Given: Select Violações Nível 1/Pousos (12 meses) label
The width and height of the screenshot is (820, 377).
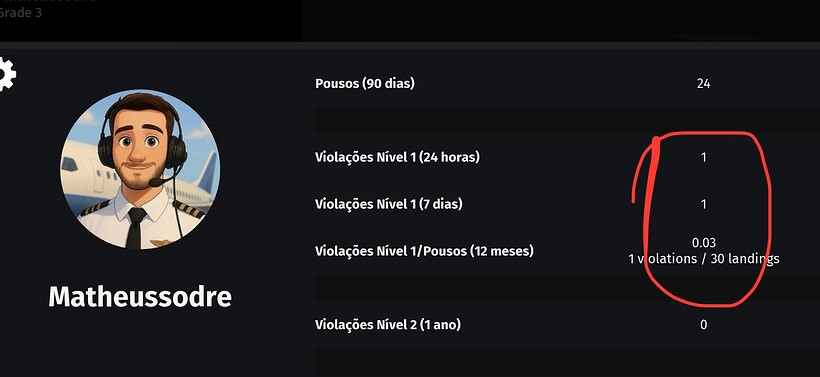Looking at the screenshot, I should point(424,251).
